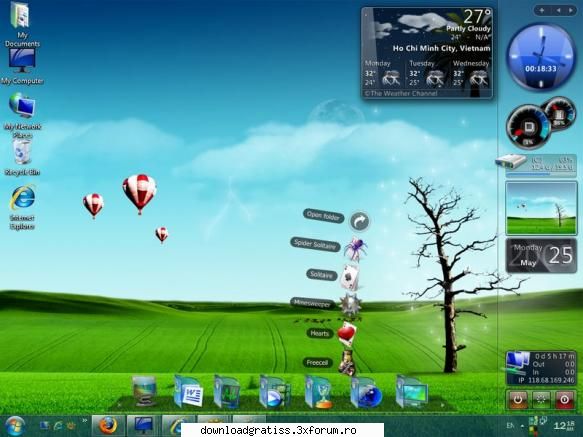583x437 pixels.
Task: Click the calendar gadget showing May 25
Action: pyautogui.click(x=541, y=256)
